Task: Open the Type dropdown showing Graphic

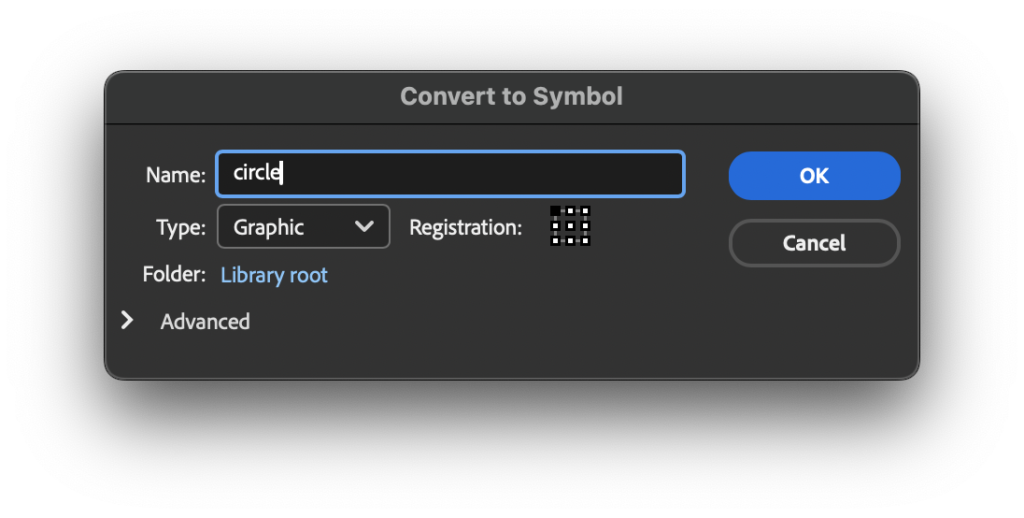Action: click(x=303, y=227)
